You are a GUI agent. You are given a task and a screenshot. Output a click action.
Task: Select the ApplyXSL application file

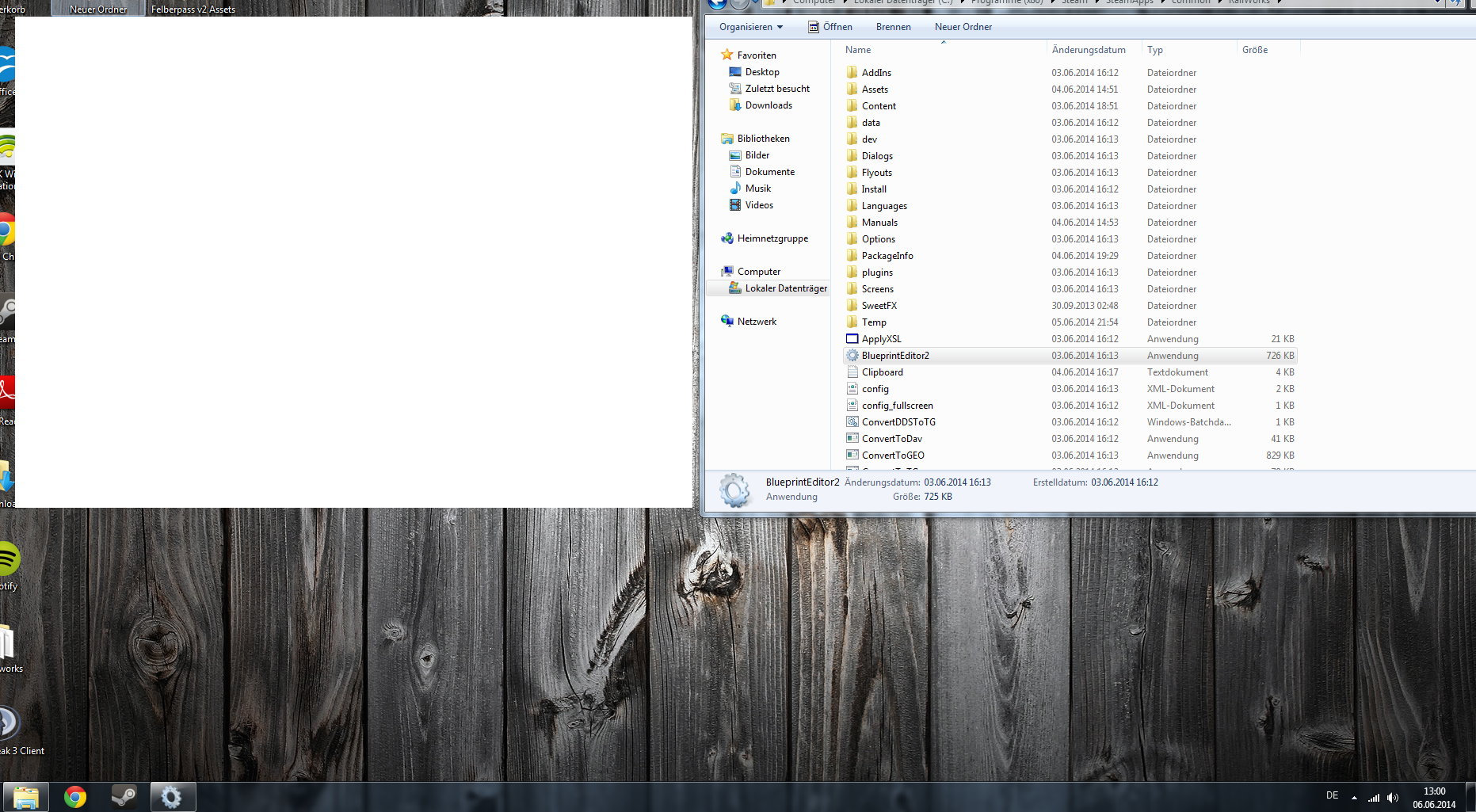tap(881, 339)
